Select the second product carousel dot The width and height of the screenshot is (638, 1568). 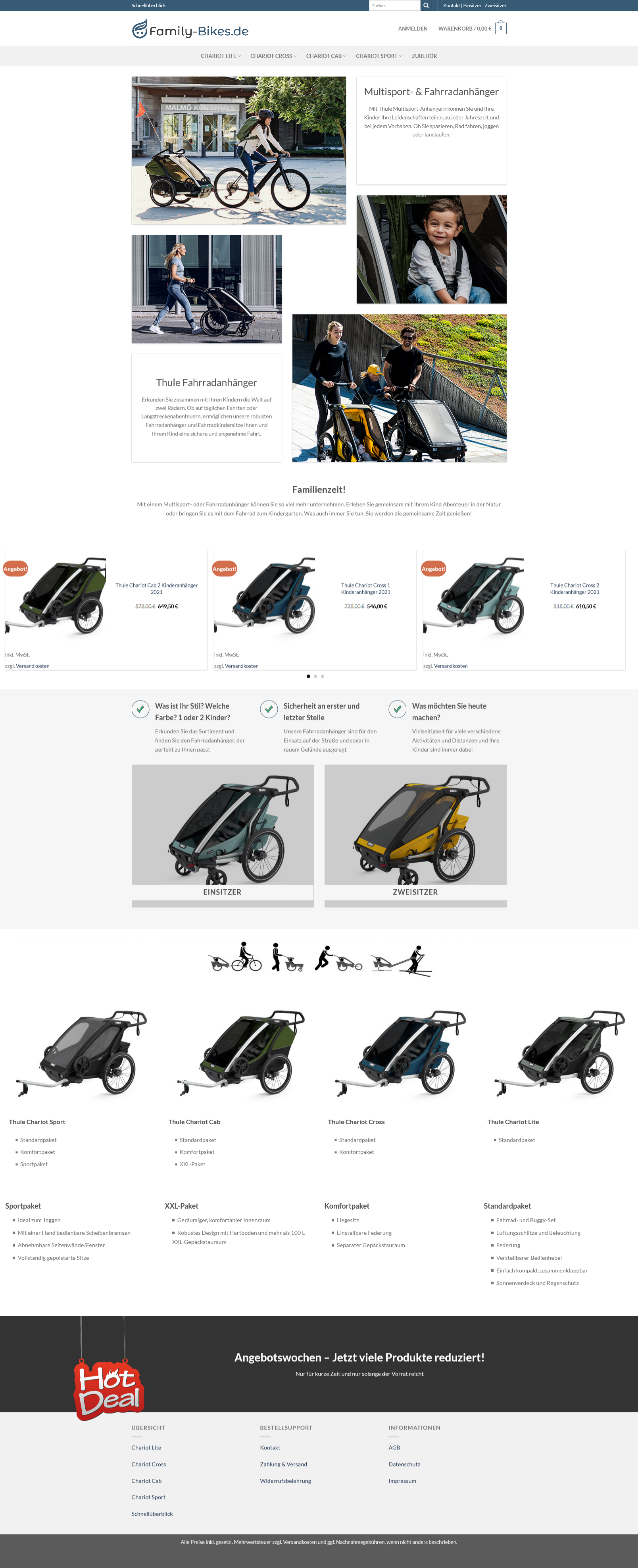click(315, 676)
